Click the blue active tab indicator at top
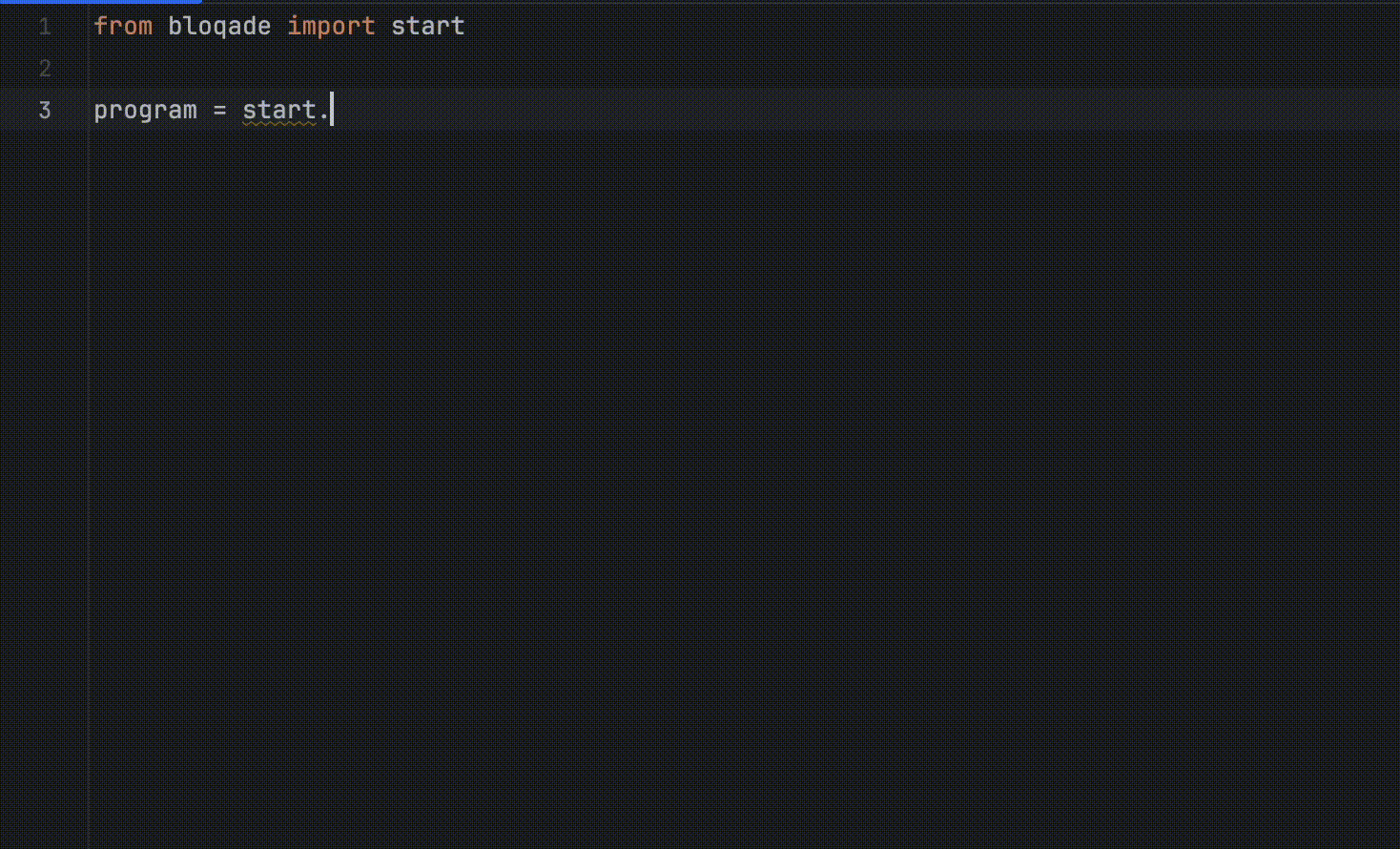Screen dimensions: 1400x849 100,2
